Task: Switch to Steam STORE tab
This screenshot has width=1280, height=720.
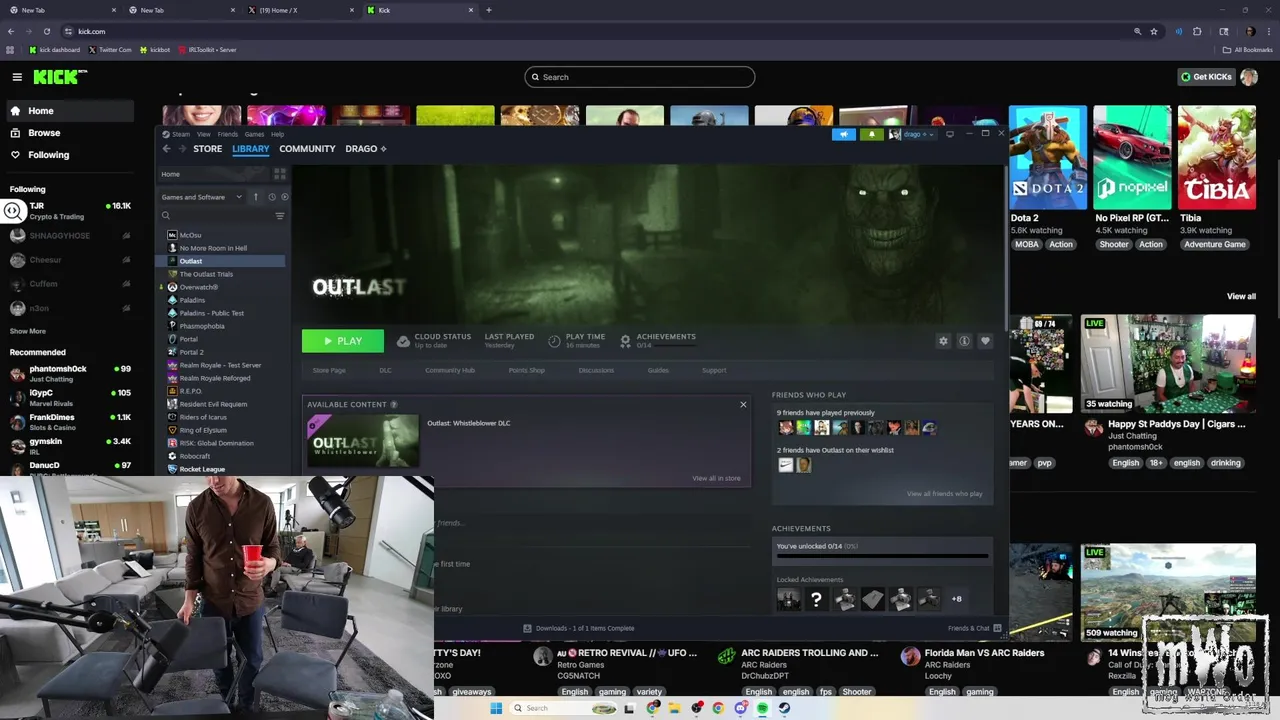Action: coord(208,149)
